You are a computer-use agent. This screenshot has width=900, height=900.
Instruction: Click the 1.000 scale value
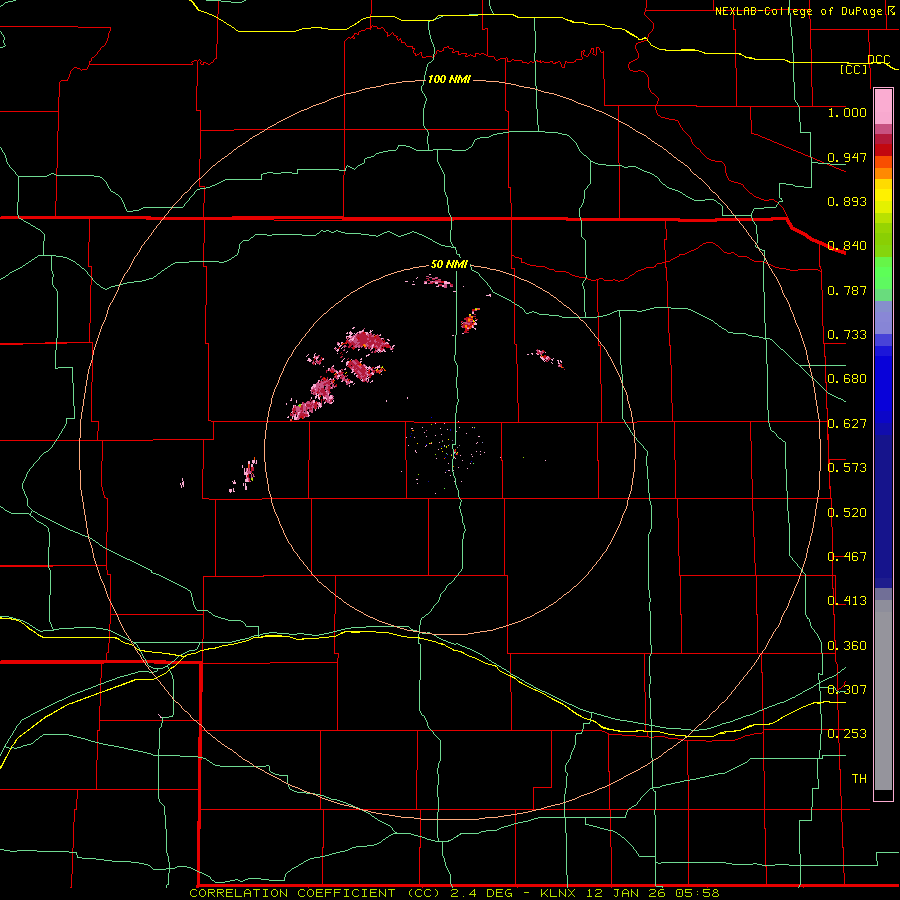(847, 112)
